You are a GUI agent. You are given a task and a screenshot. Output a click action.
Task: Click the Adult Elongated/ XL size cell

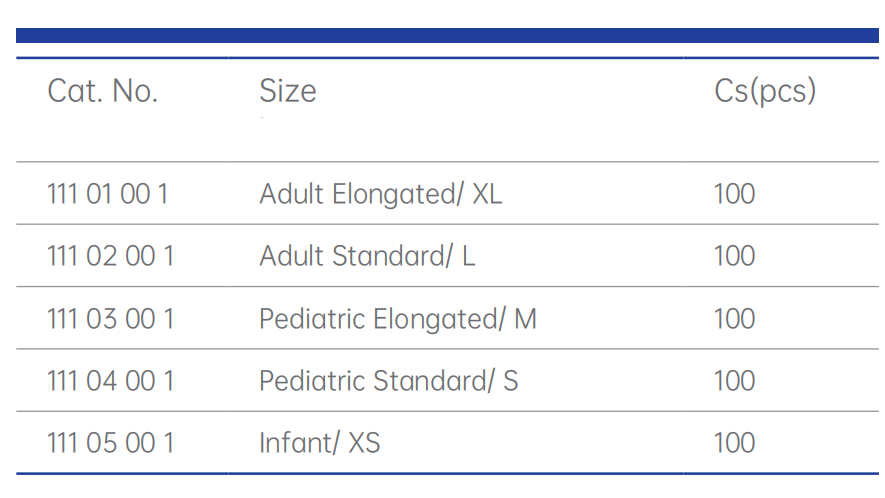point(380,194)
